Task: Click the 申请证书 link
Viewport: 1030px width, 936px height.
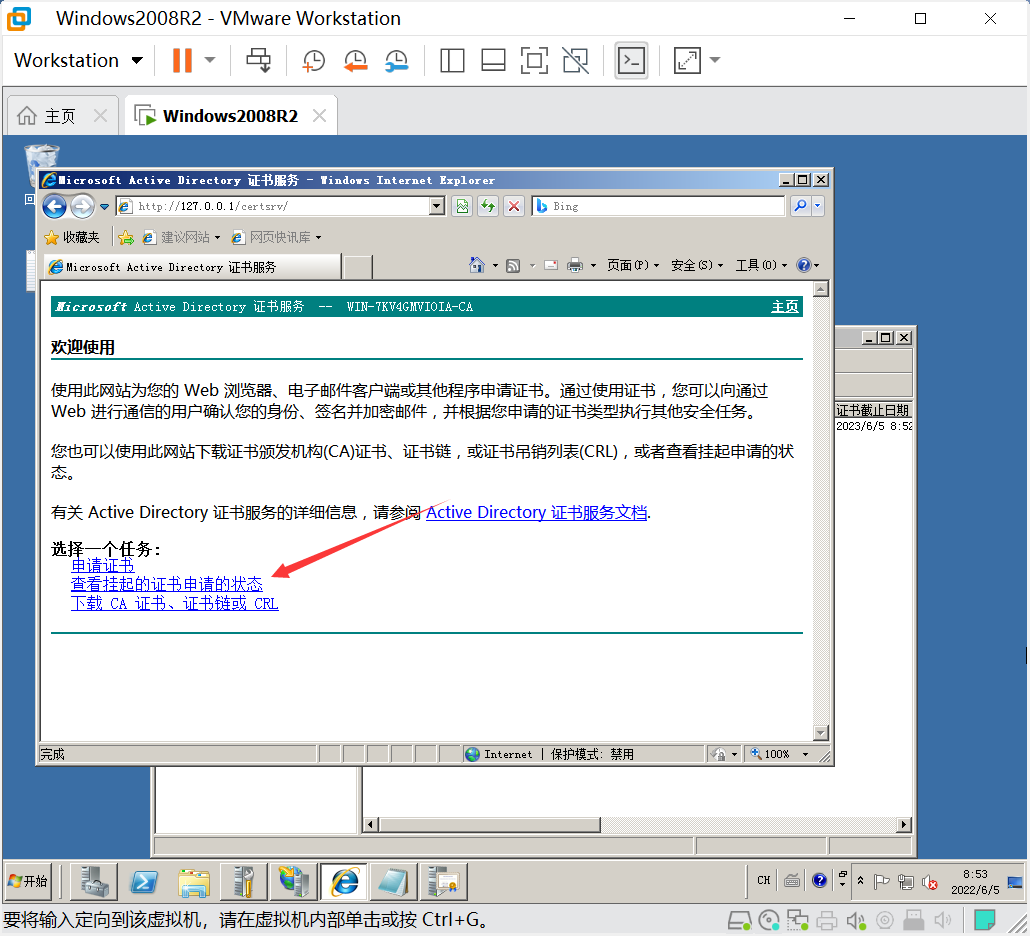Action: [102, 566]
